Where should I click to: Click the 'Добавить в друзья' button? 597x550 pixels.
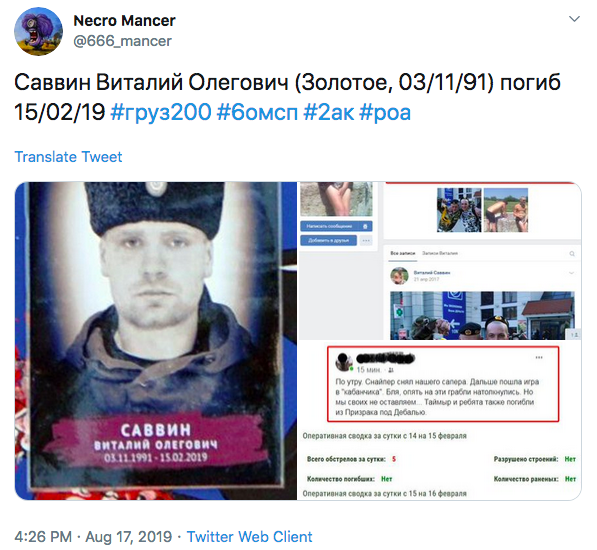point(329,240)
